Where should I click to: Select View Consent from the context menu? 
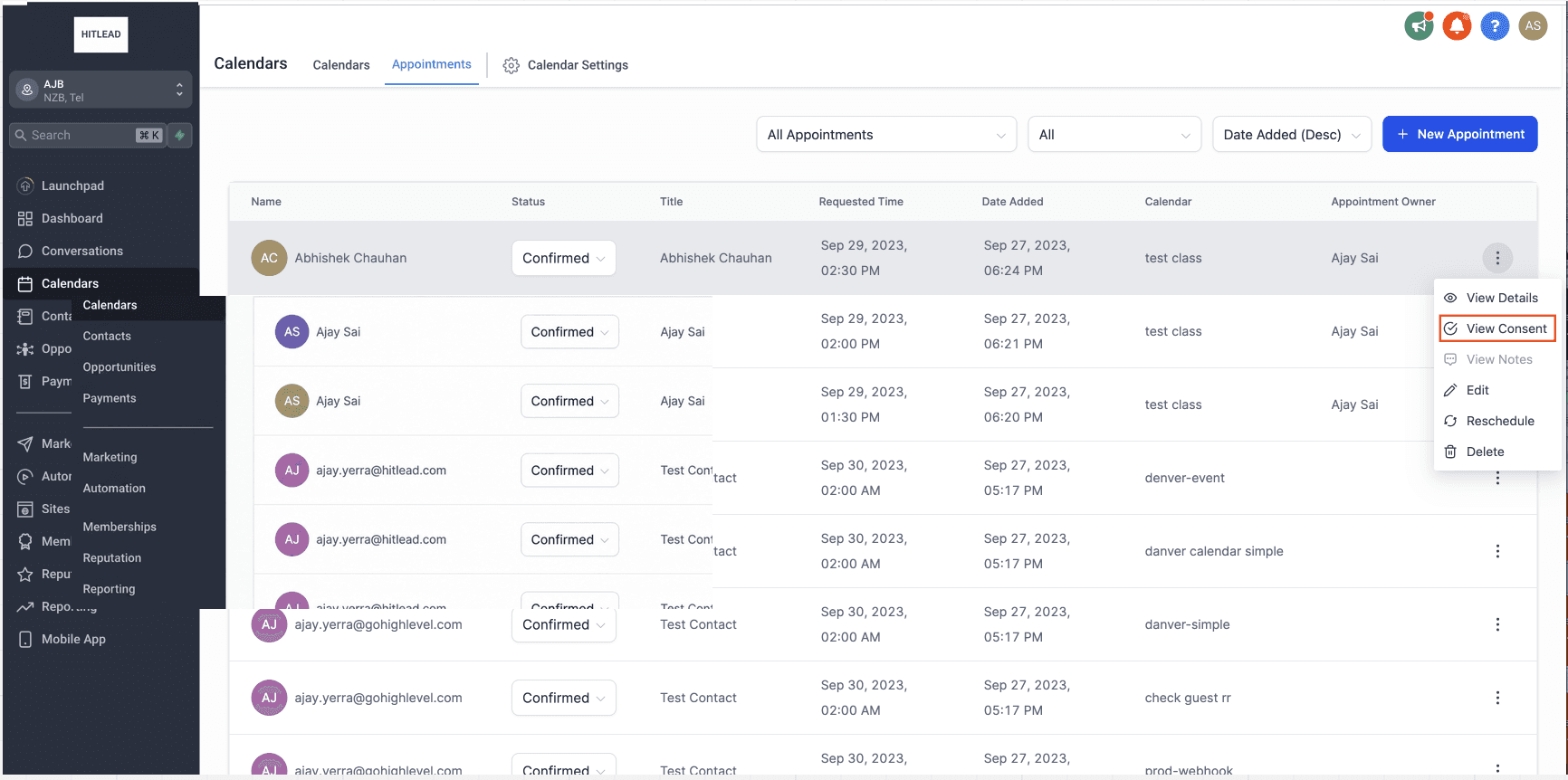tap(1497, 328)
